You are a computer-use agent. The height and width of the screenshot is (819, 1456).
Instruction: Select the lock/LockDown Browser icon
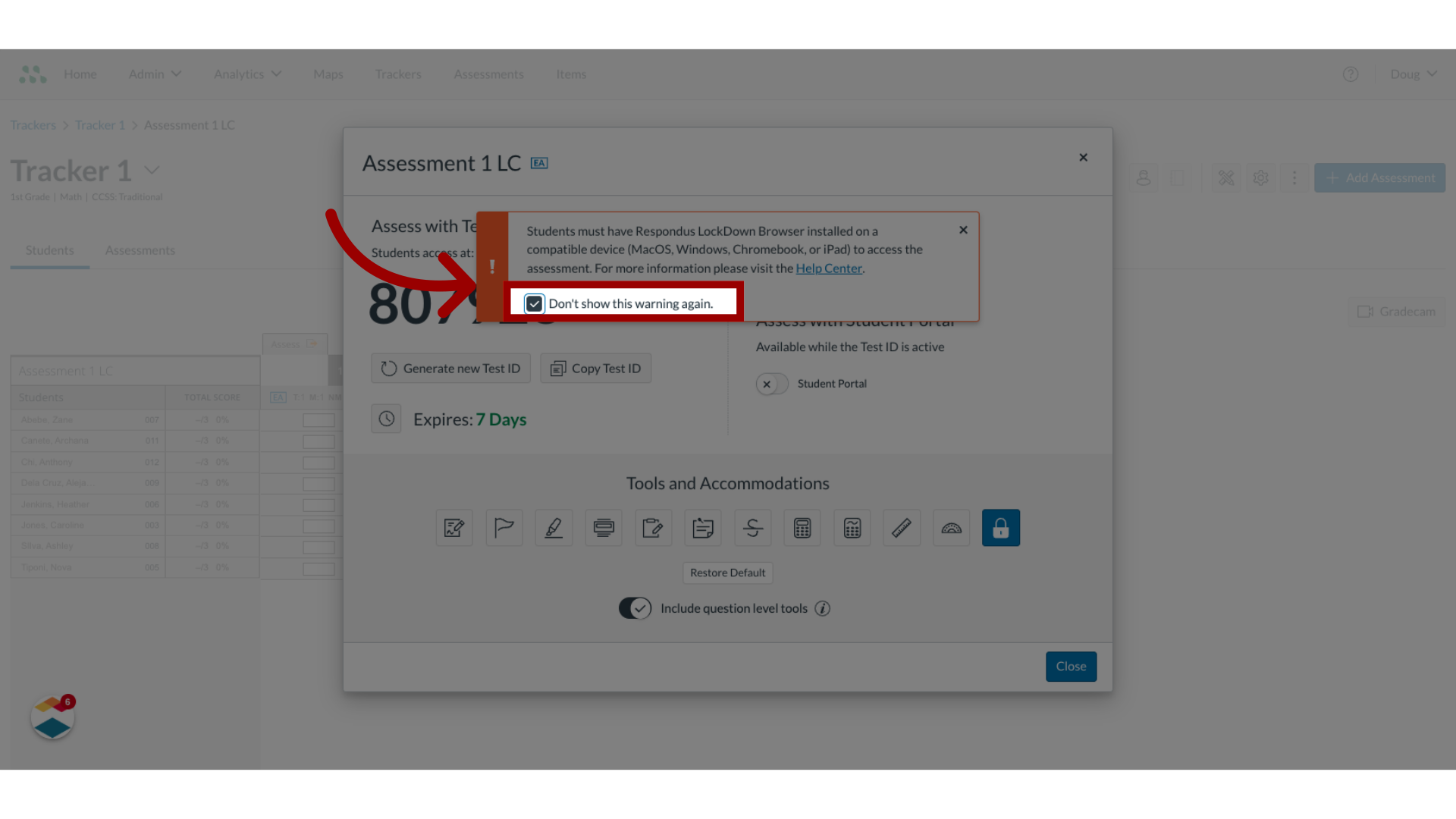1000,527
